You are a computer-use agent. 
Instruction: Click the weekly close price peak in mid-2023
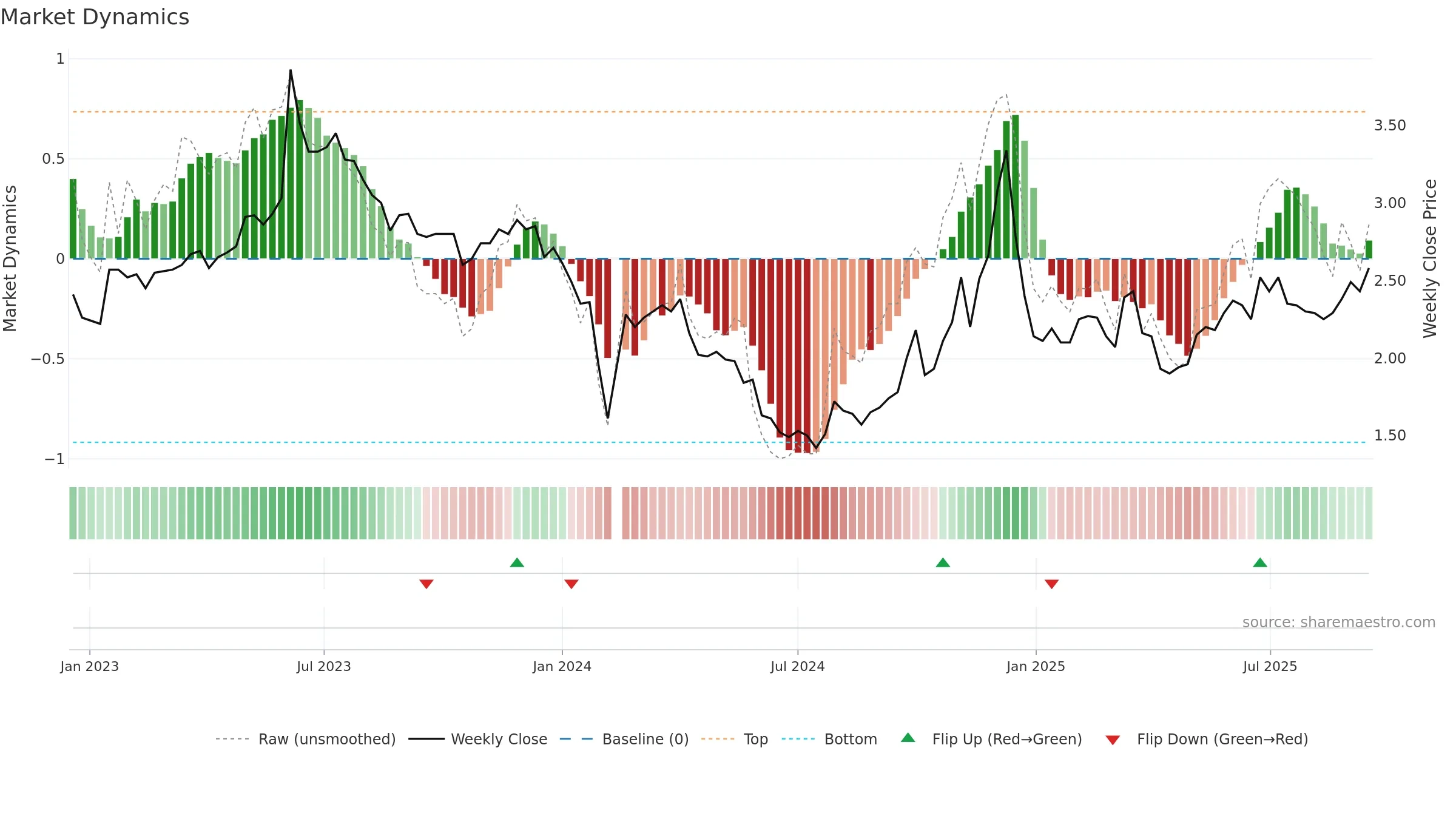tap(291, 70)
